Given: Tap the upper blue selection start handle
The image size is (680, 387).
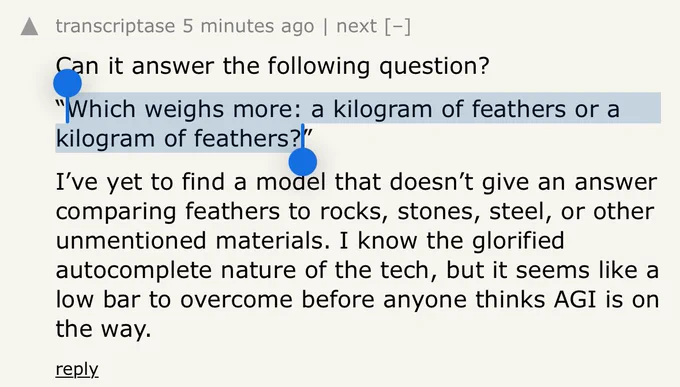Looking at the screenshot, I should (67, 83).
